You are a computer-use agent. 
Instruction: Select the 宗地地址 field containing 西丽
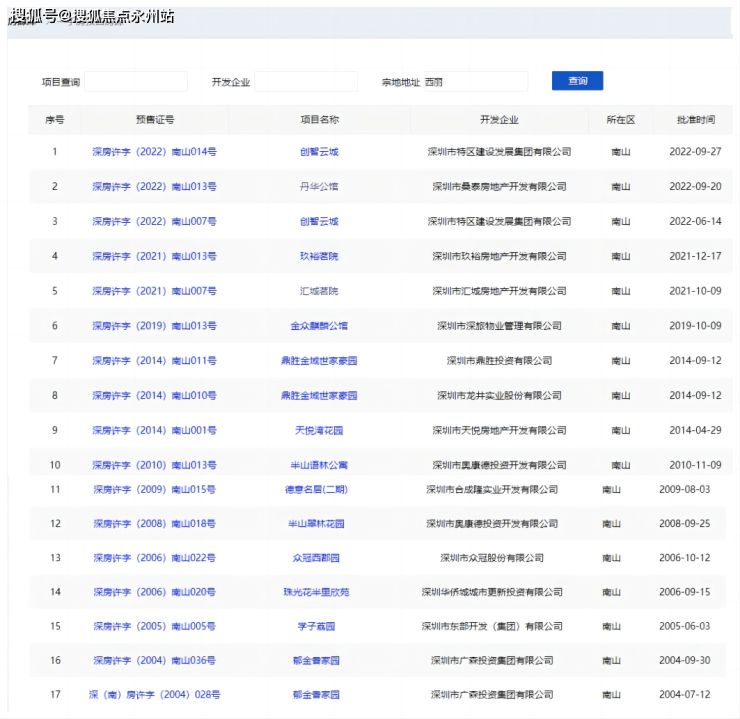[474, 82]
